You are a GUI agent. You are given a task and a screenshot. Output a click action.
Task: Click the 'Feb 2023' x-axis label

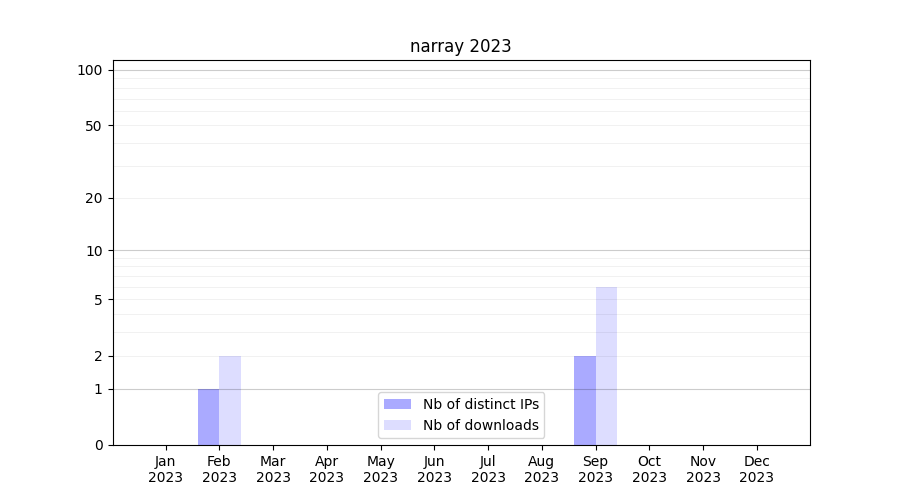point(219,469)
